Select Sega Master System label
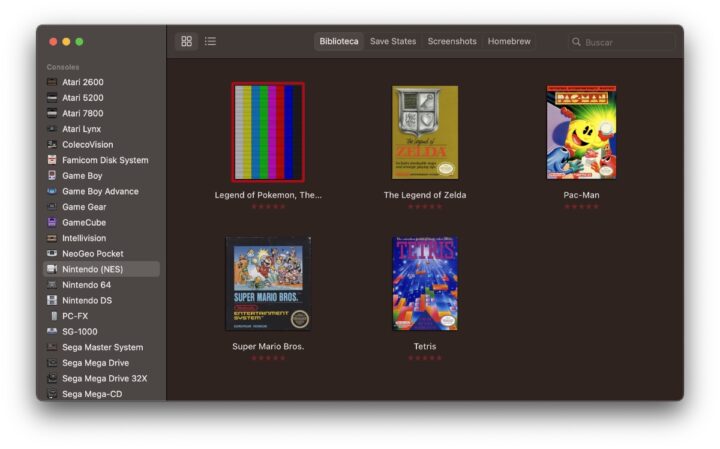 tap(103, 348)
